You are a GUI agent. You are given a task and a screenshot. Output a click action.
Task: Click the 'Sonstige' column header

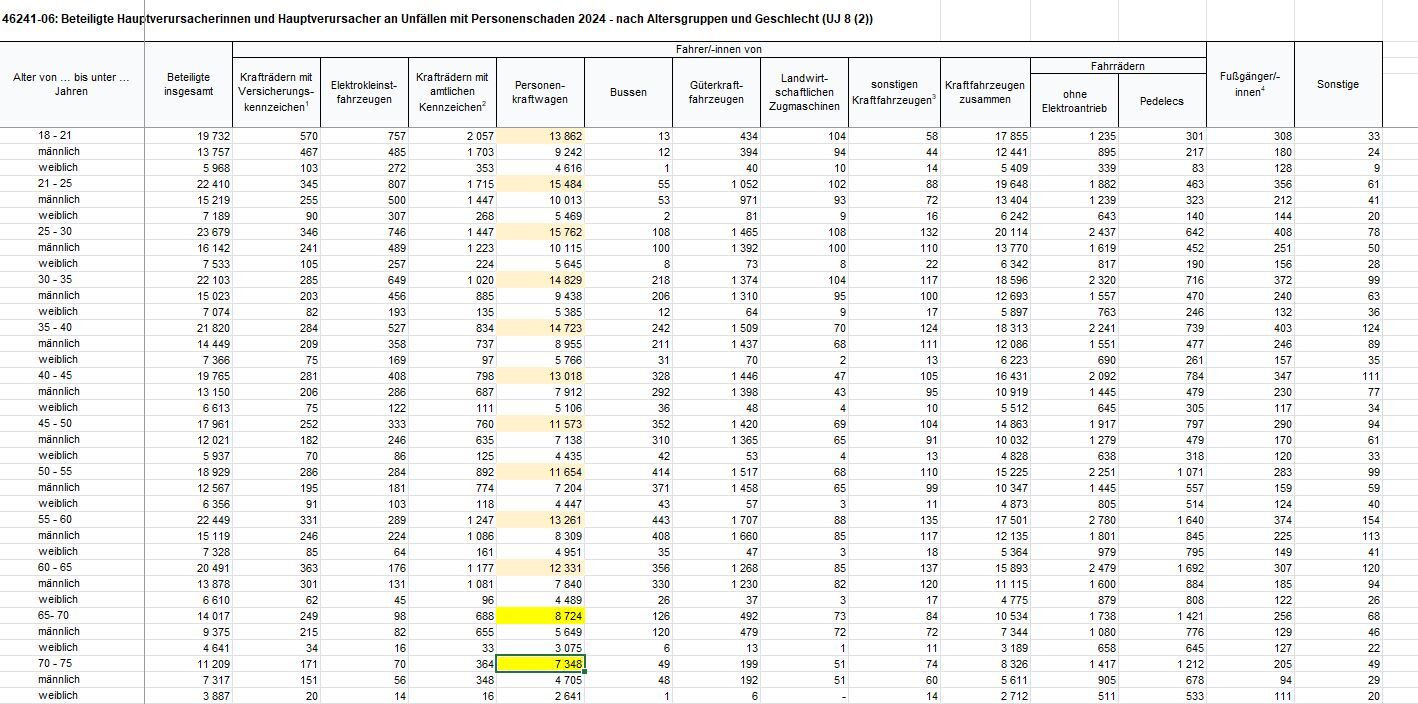pyautogui.click(x=1338, y=84)
